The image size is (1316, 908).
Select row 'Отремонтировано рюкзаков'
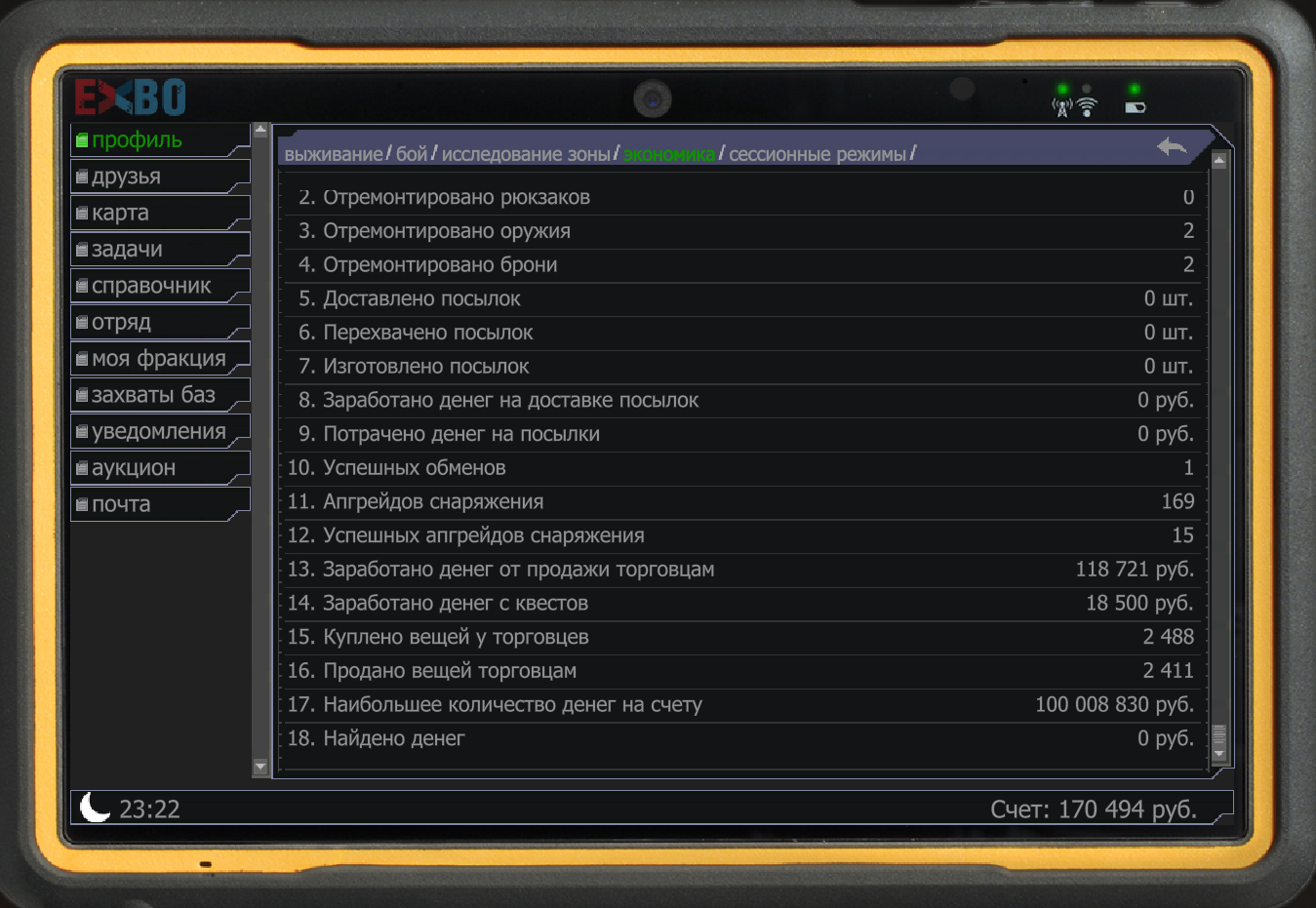741,197
